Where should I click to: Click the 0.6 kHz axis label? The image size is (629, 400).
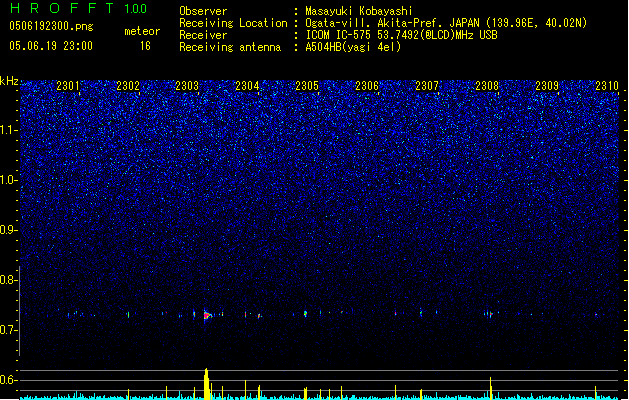click(9, 380)
